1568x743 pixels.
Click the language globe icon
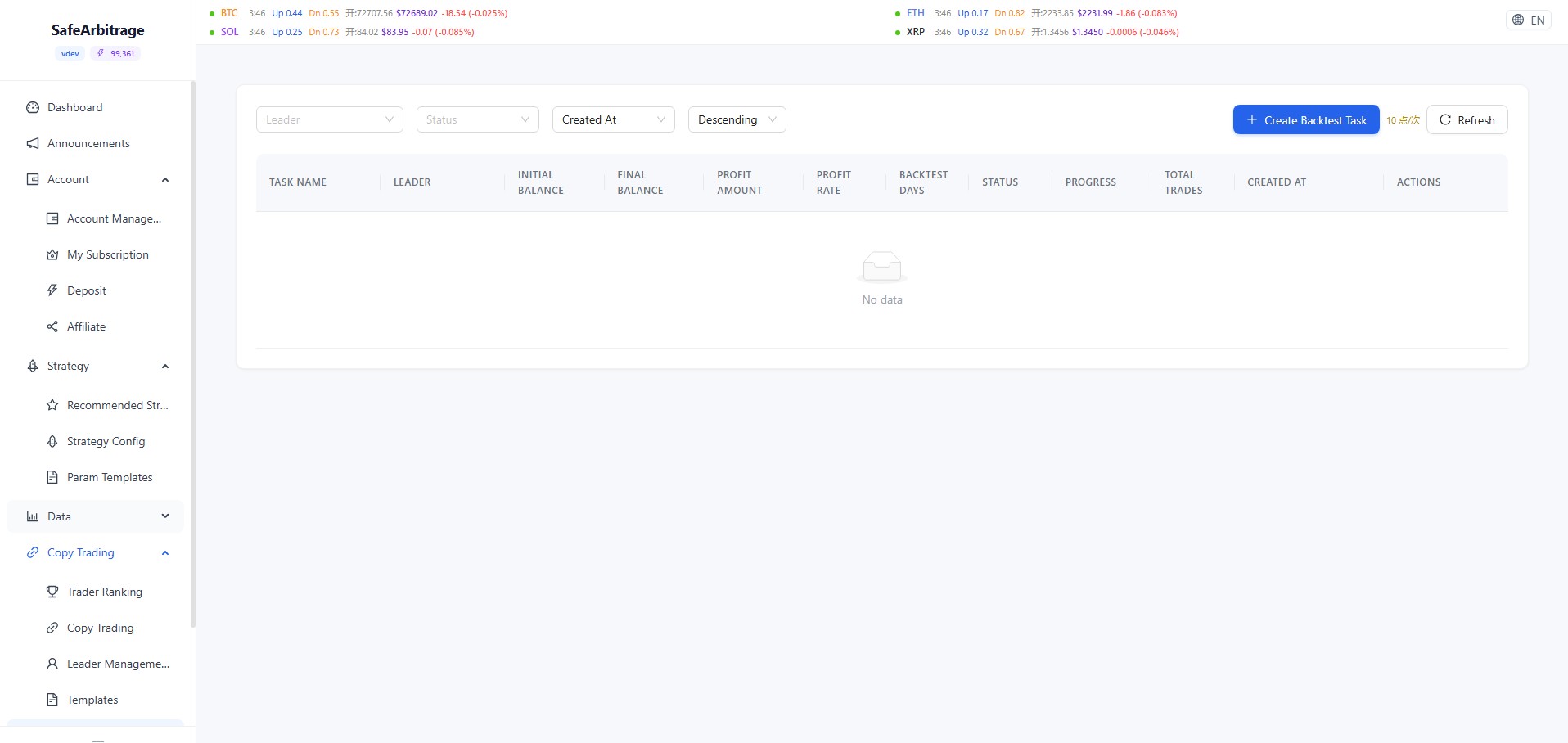click(1517, 20)
